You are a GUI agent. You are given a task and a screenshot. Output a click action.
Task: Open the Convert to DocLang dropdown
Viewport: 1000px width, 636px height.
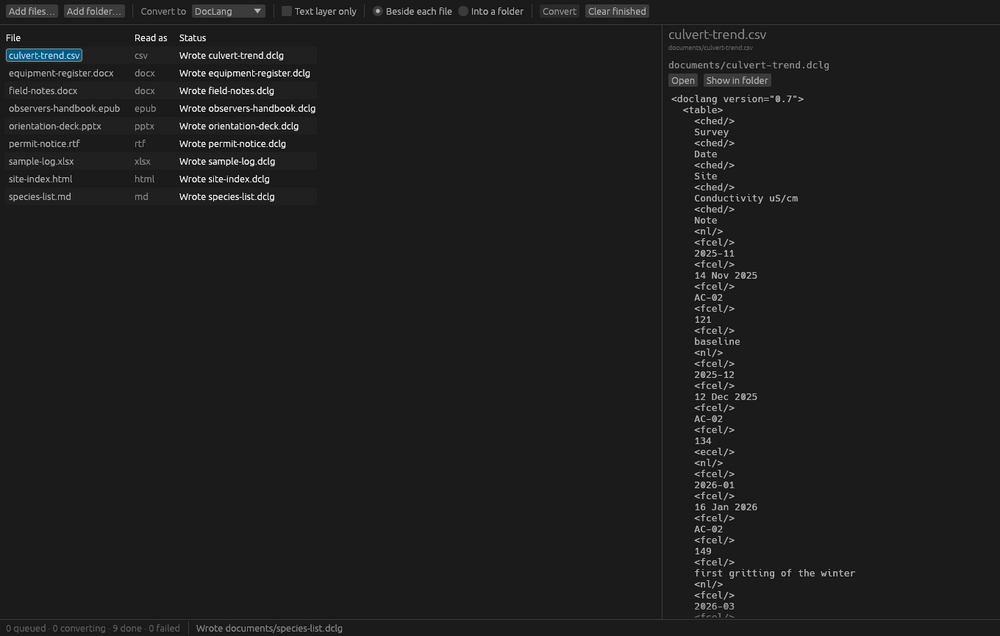point(228,11)
